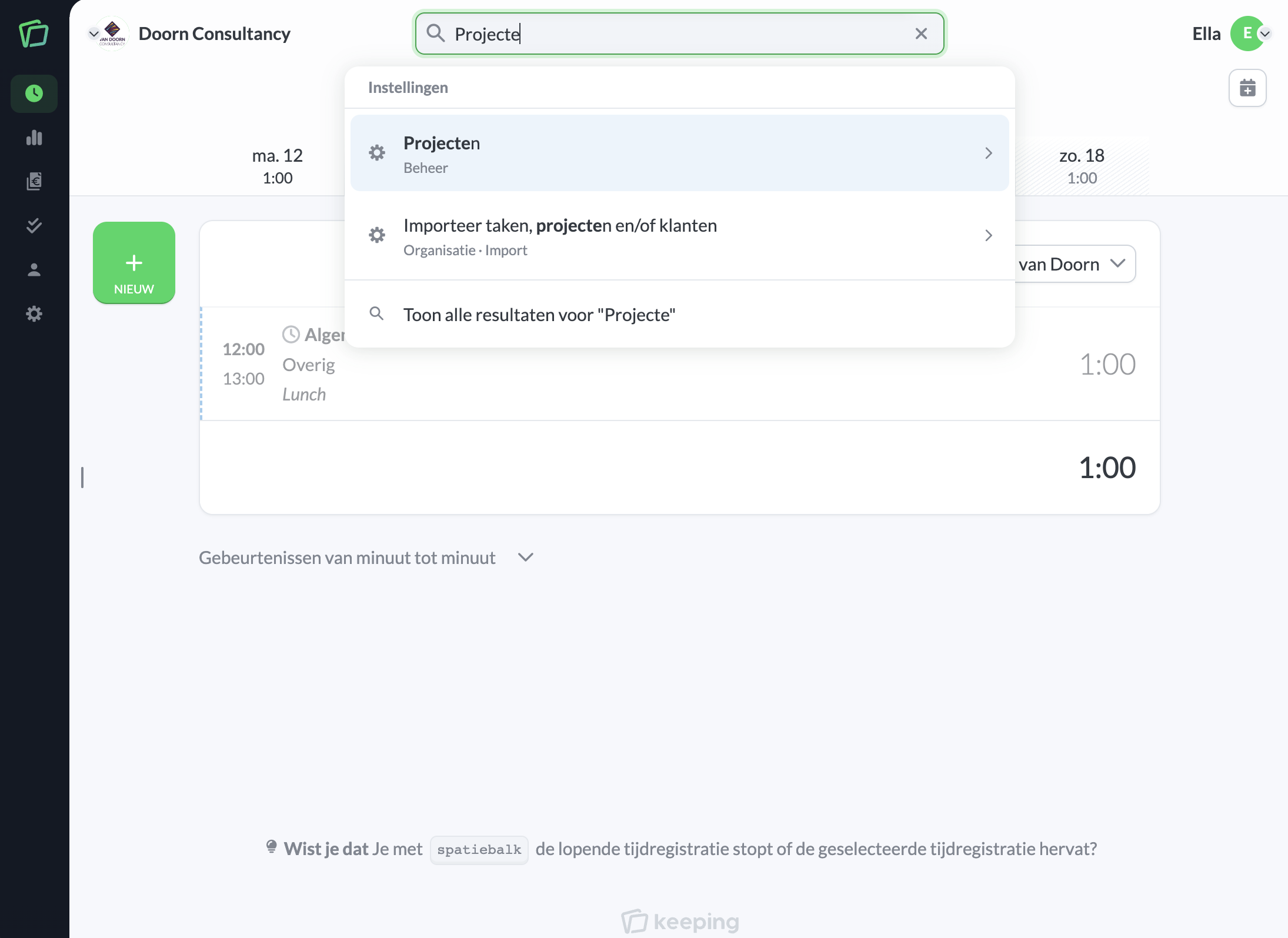Click the lightbulb tip icon

[x=271, y=847]
